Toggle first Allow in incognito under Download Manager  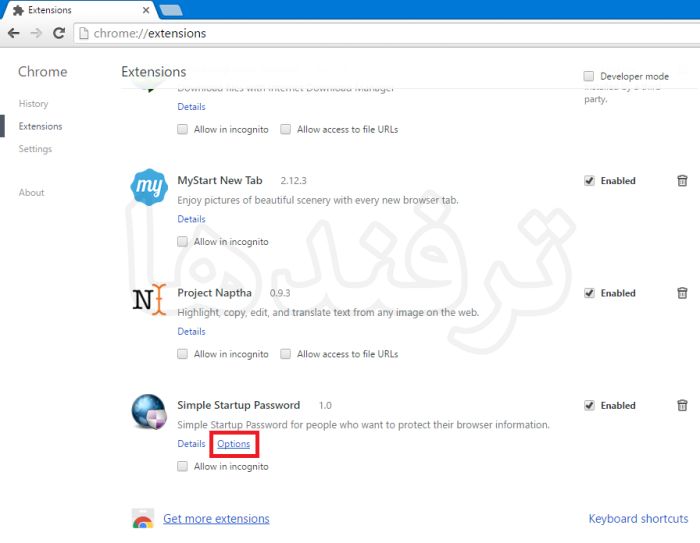[x=182, y=129]
